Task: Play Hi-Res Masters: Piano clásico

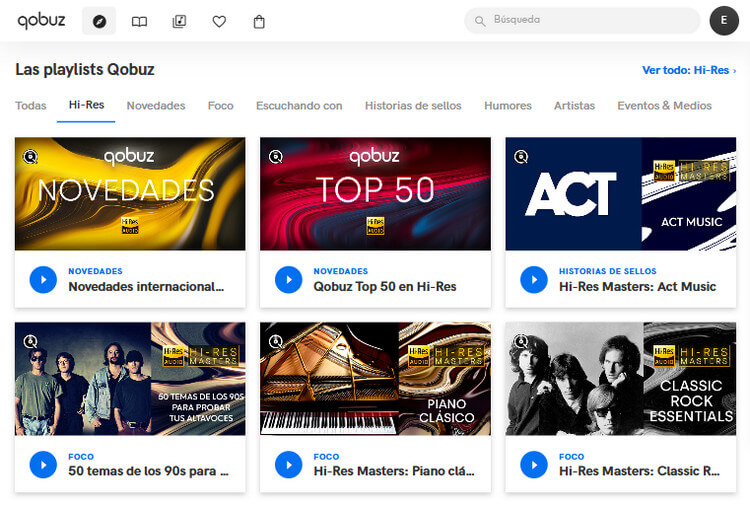Action: click(288, 465)
